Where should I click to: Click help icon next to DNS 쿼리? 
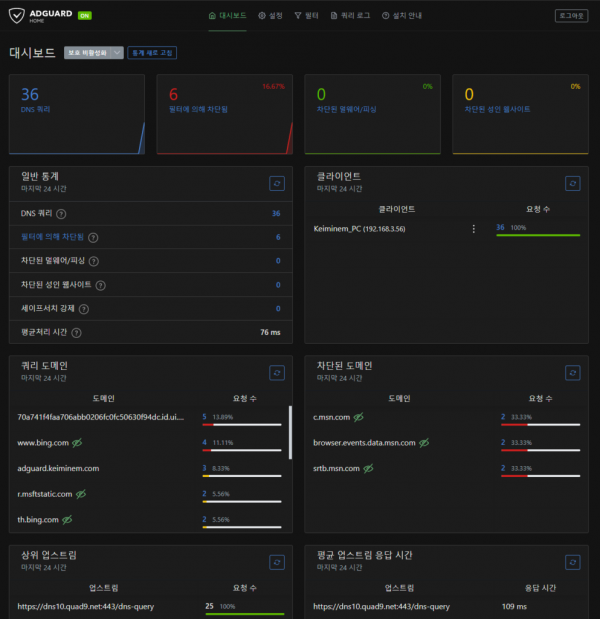pos(61,213)
